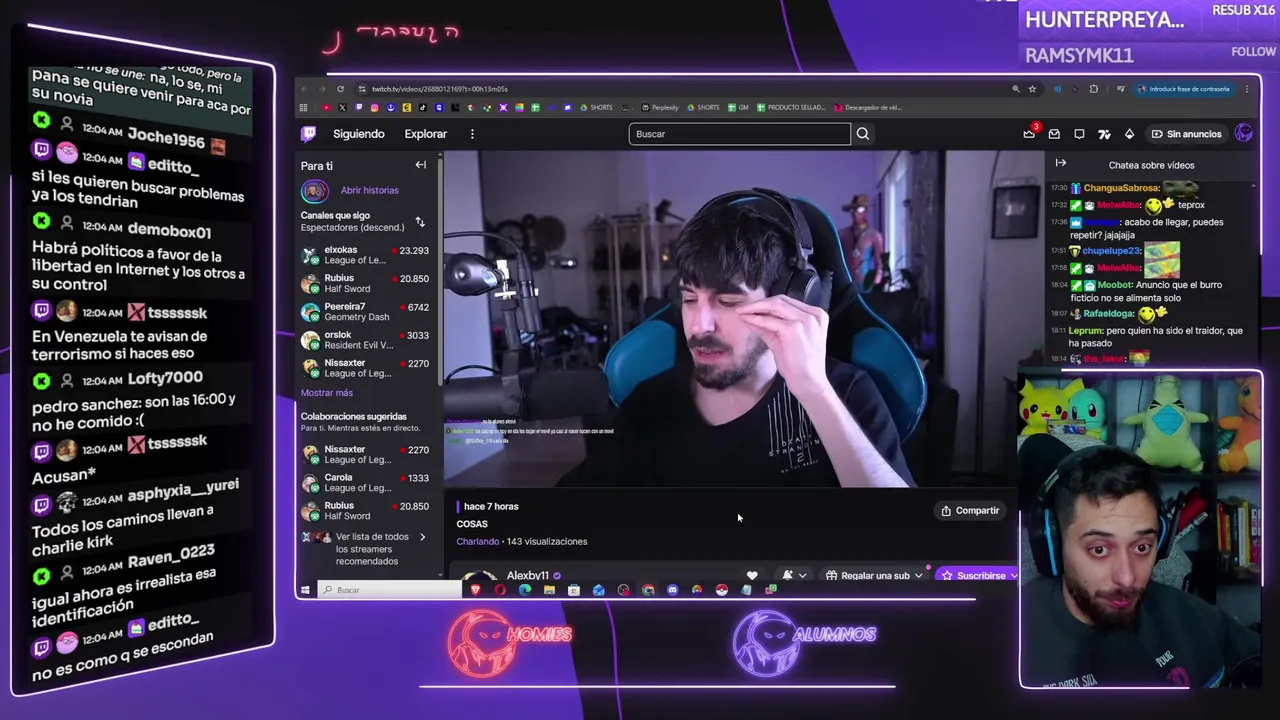
Task: Open the YouTube bookmark in bookmarks bar
Action: pos(326,108)
